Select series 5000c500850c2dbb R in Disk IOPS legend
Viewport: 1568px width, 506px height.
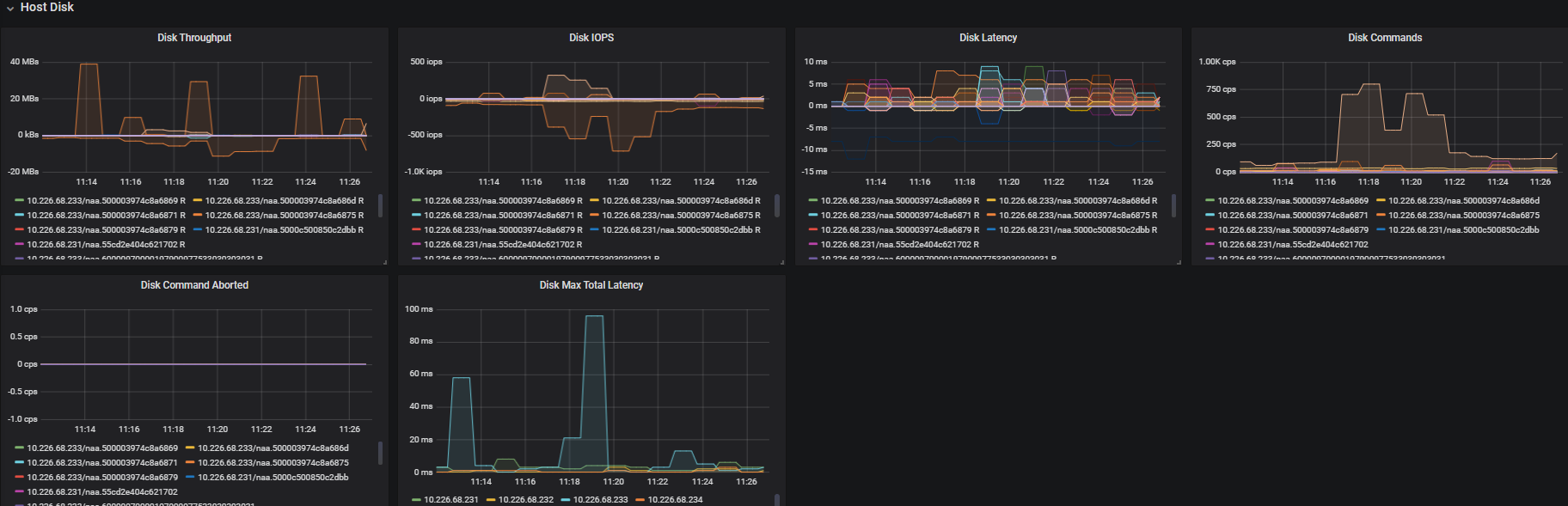(x=681, y=230)
